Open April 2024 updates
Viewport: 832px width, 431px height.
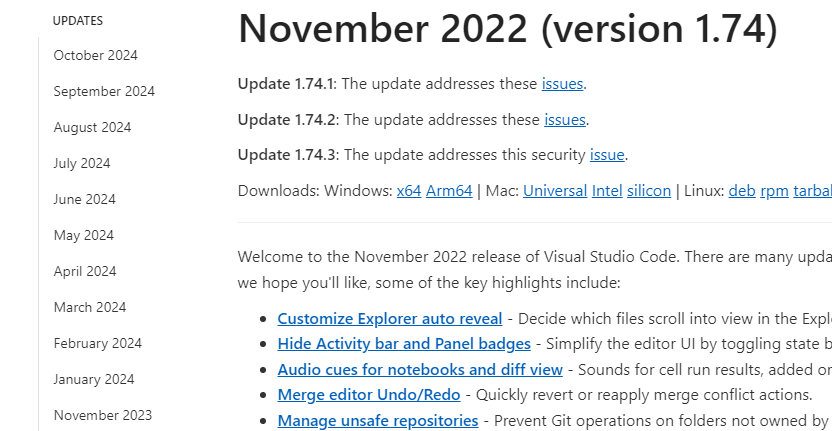click(85, 271)
